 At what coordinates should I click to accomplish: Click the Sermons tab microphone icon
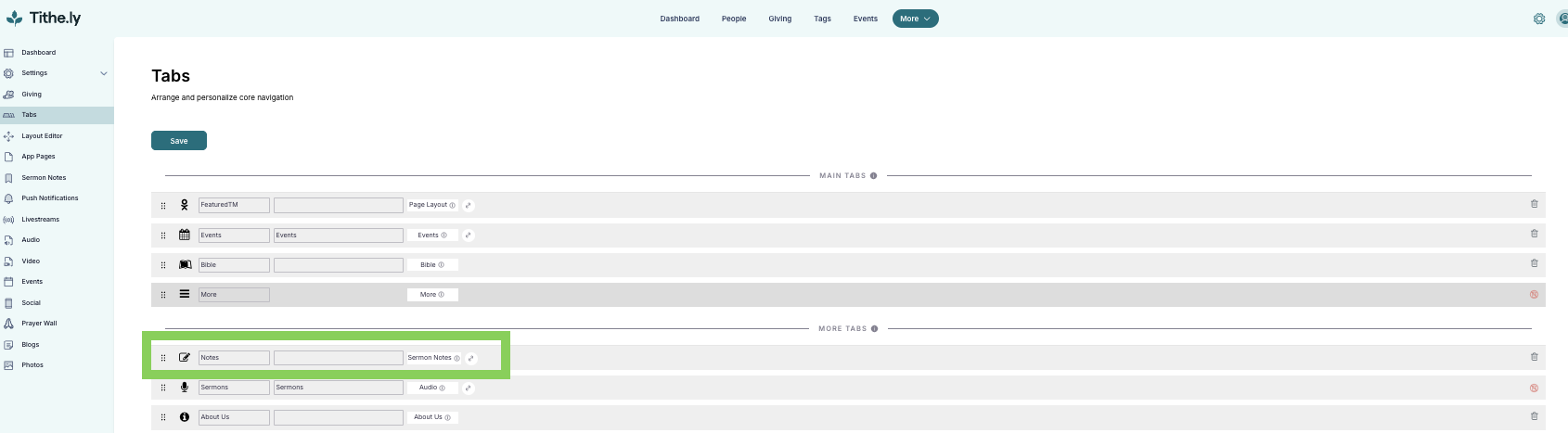tap(185, 388)
